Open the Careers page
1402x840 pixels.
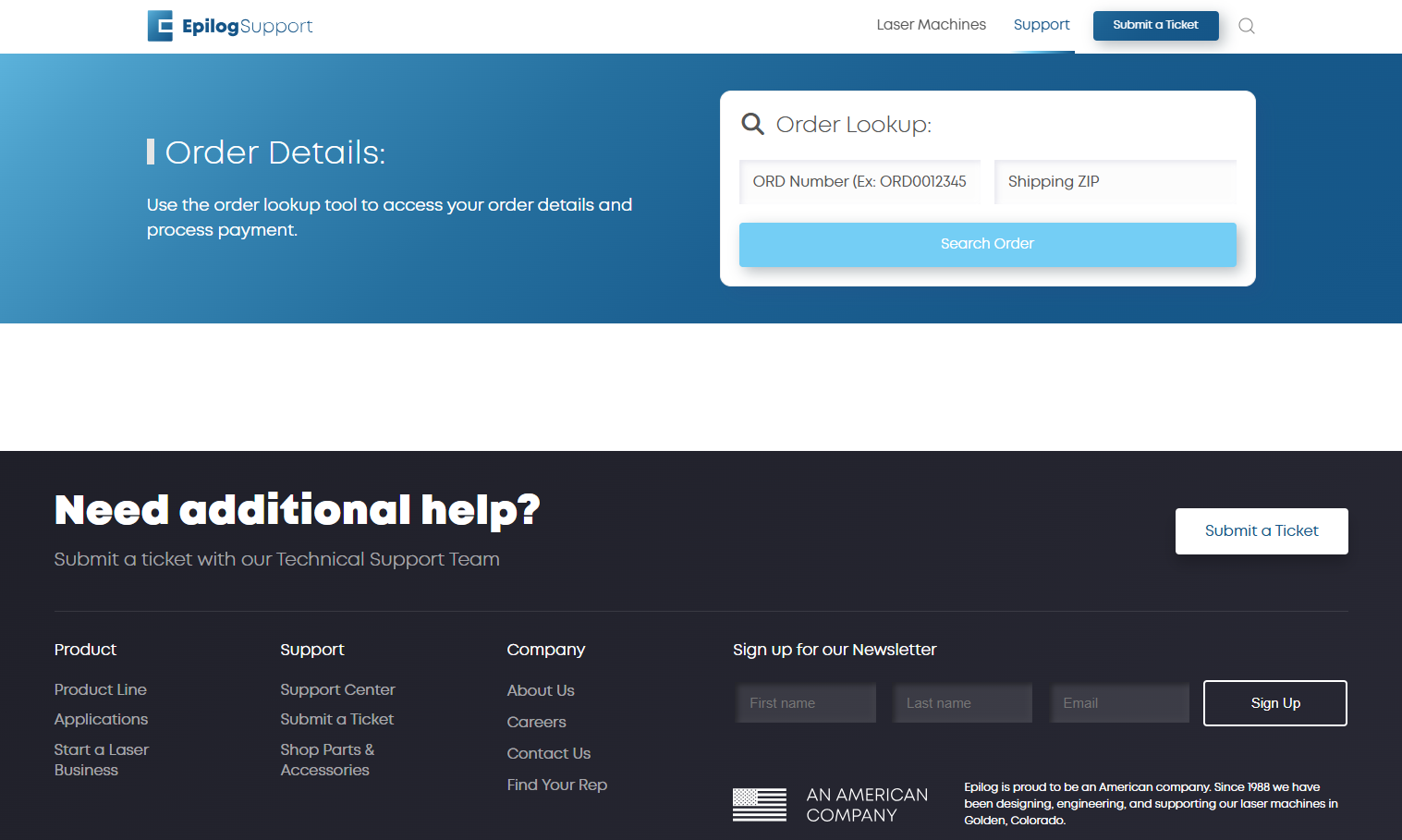(536, 722)
